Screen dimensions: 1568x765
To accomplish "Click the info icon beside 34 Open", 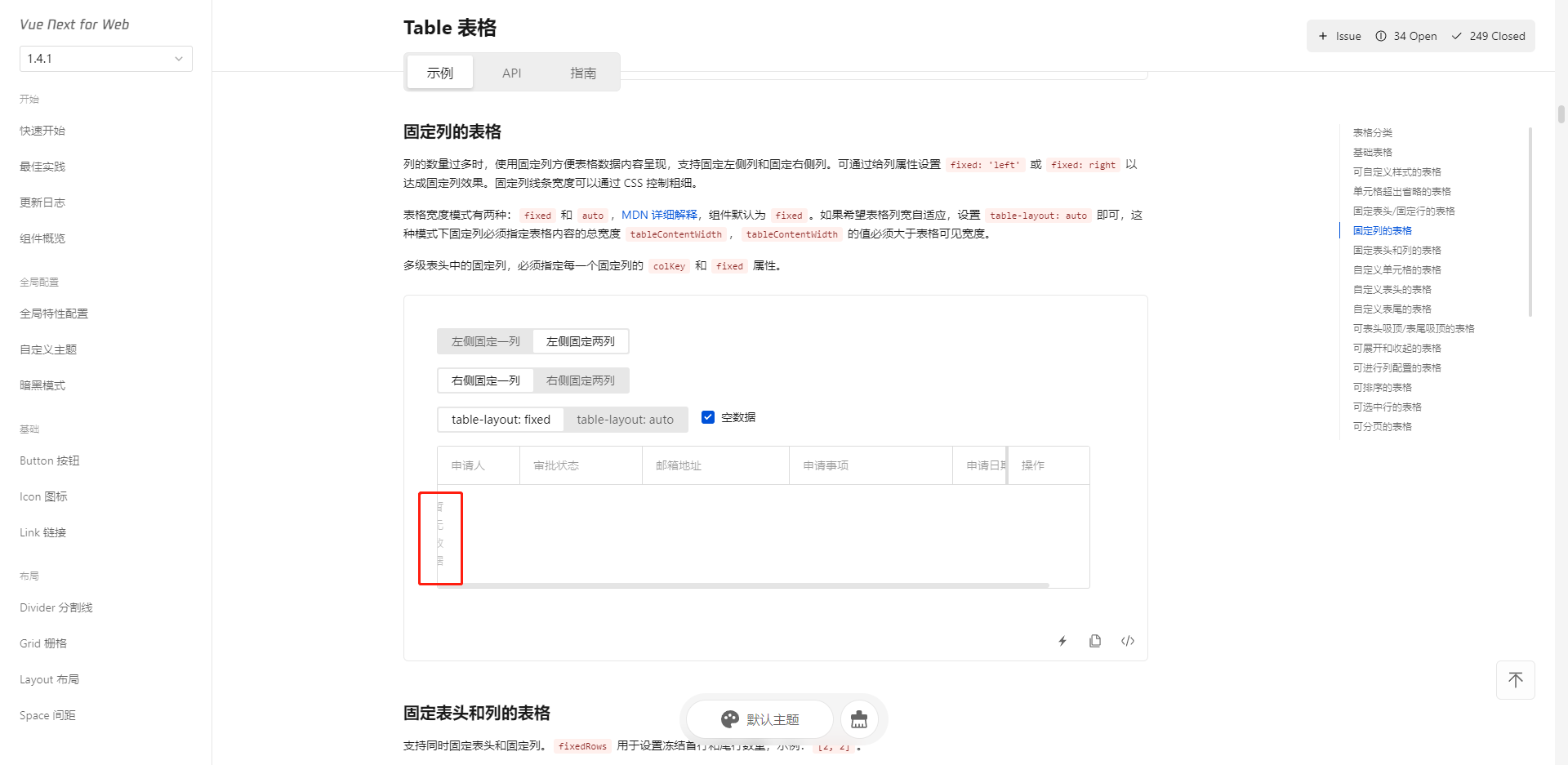I will tap(1380, 36).
